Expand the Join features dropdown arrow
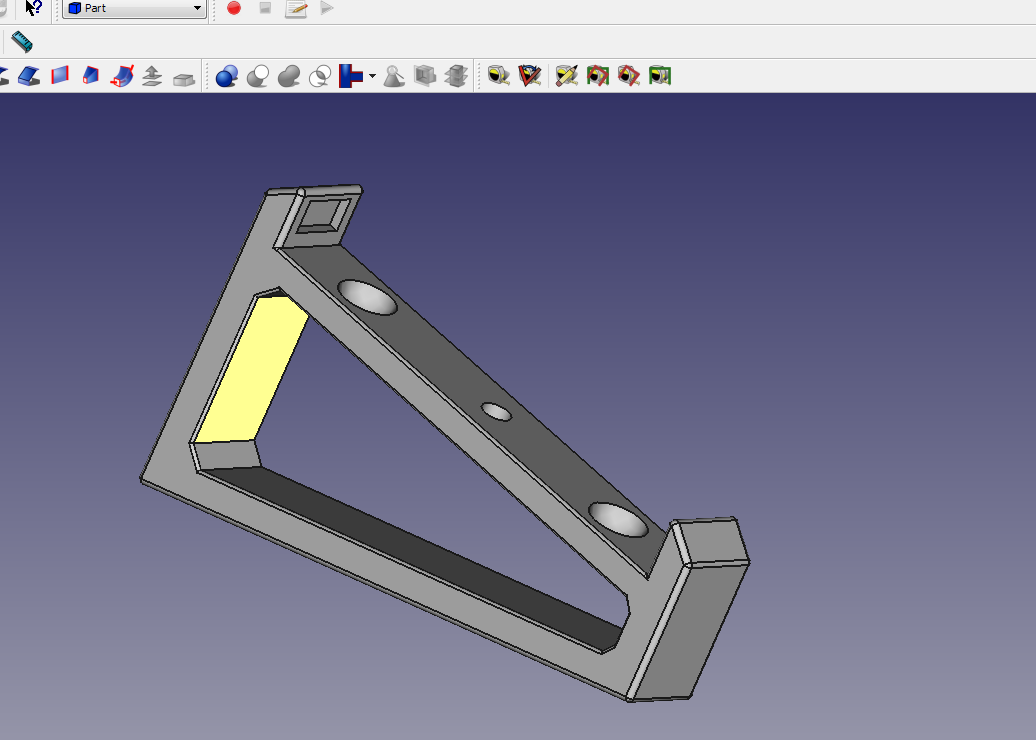 click(x=373, y=77)
